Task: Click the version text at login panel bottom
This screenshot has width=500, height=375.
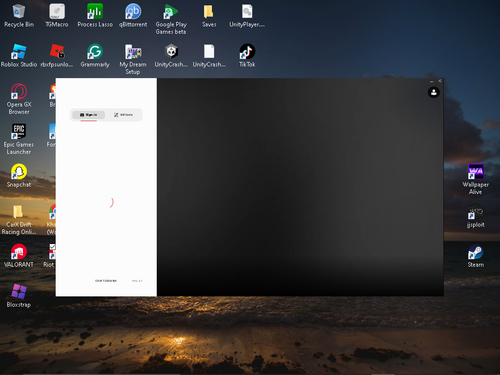Action: 137,281
